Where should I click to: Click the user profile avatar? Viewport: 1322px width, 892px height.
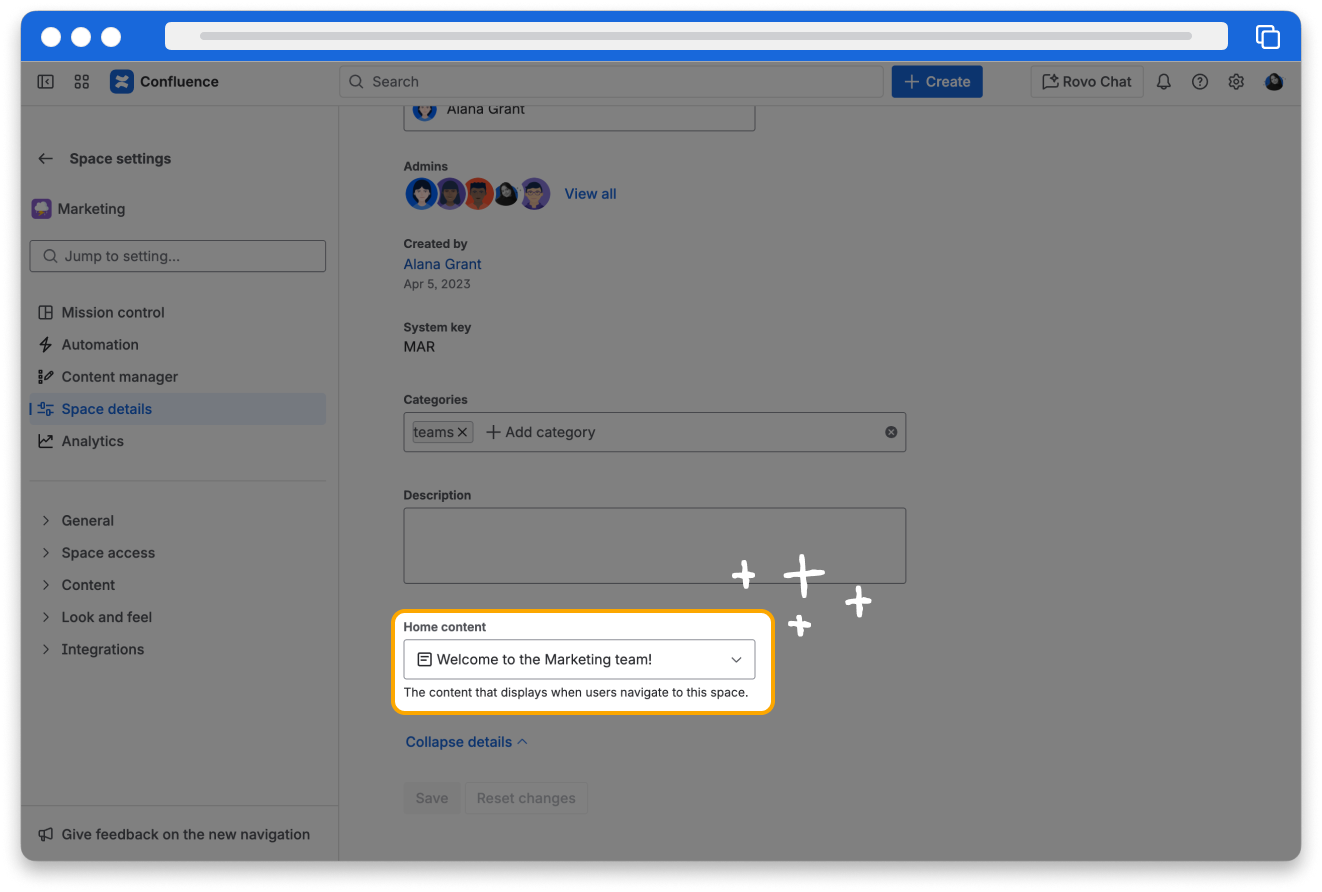coord(1273,82)
